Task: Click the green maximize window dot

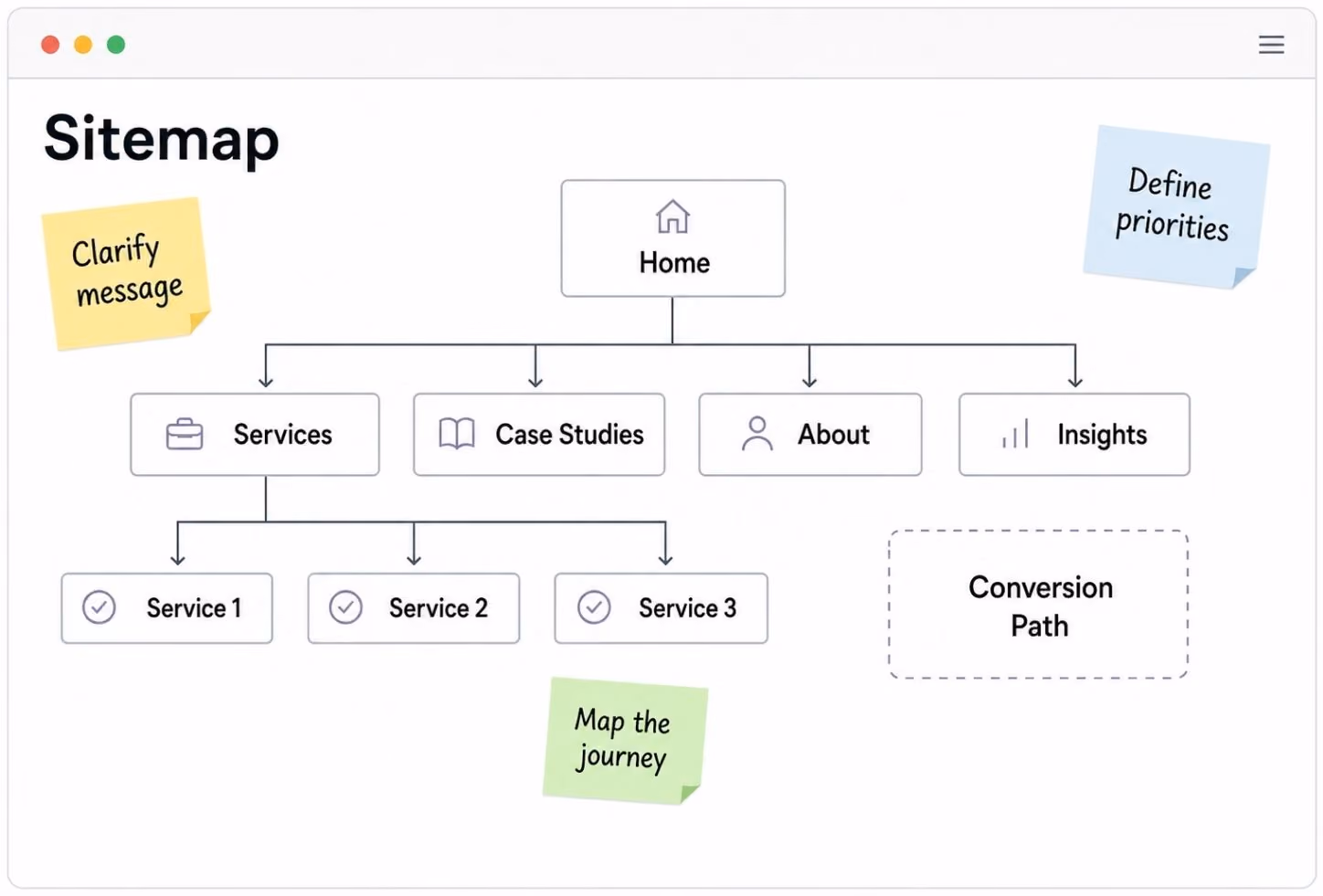Action: [x=116, y=45]
